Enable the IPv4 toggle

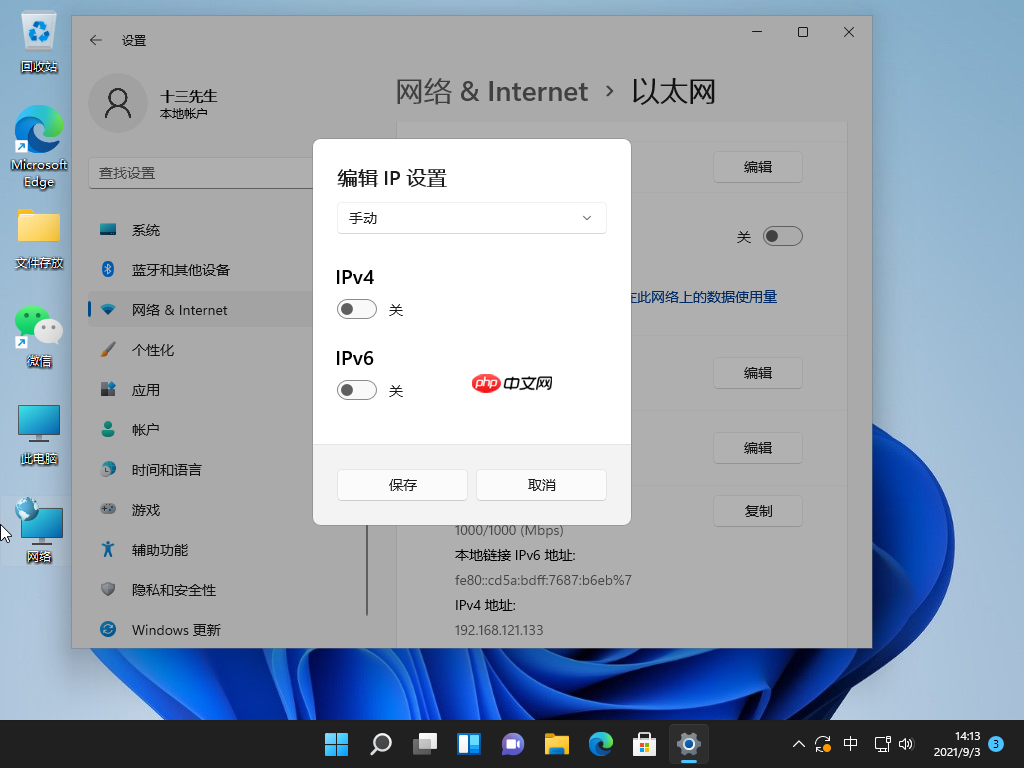point(356,309)
